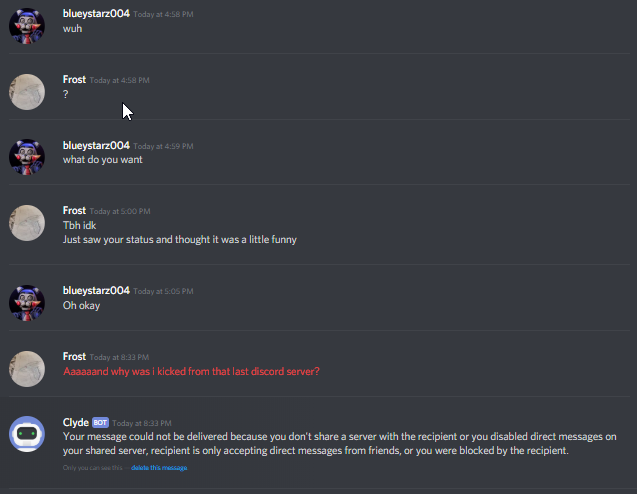The image size is (637, 494).
Task: Click Clyde's bot robot avatar
Action: tap(27, 434)
